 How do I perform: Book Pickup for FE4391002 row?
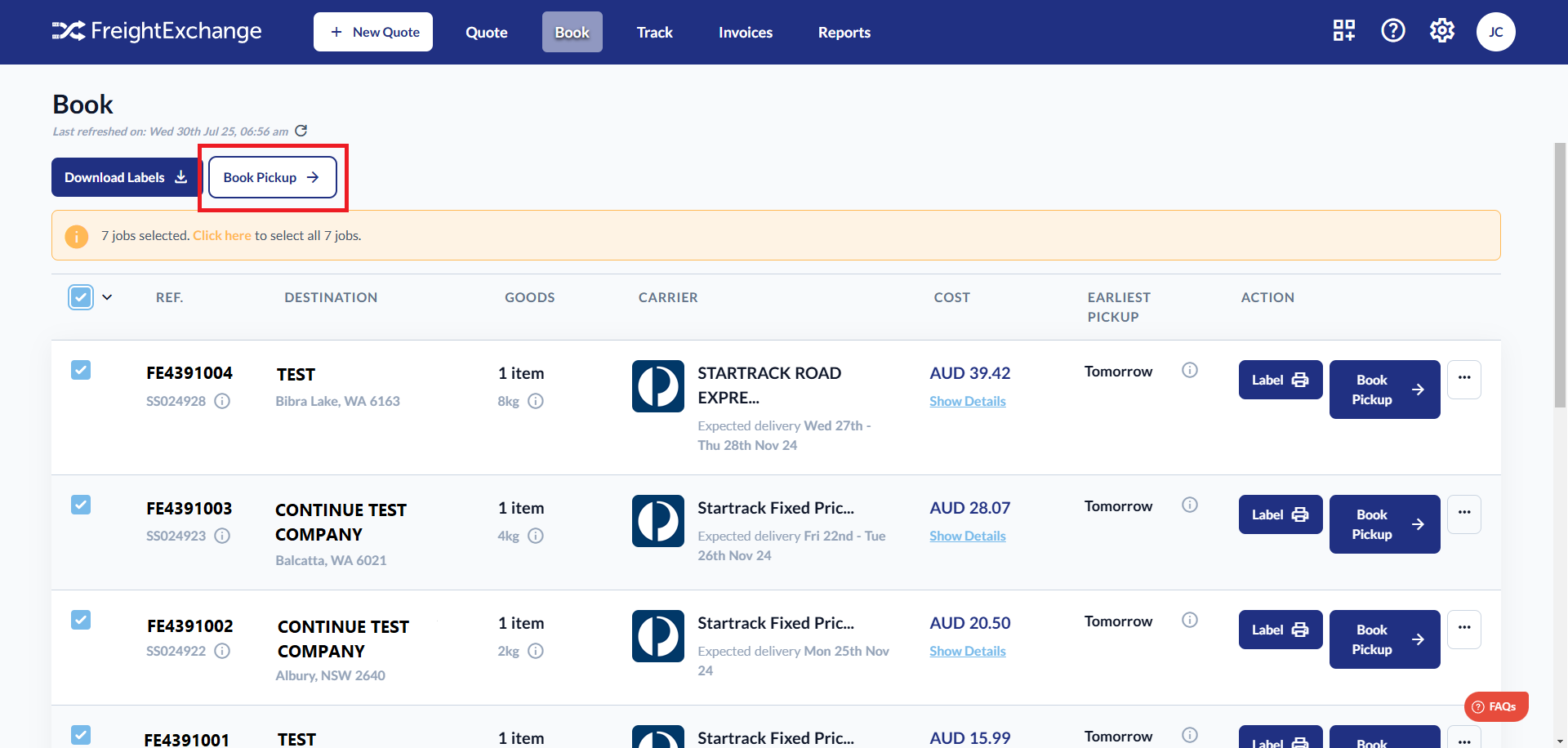(x=1385, y=639)
